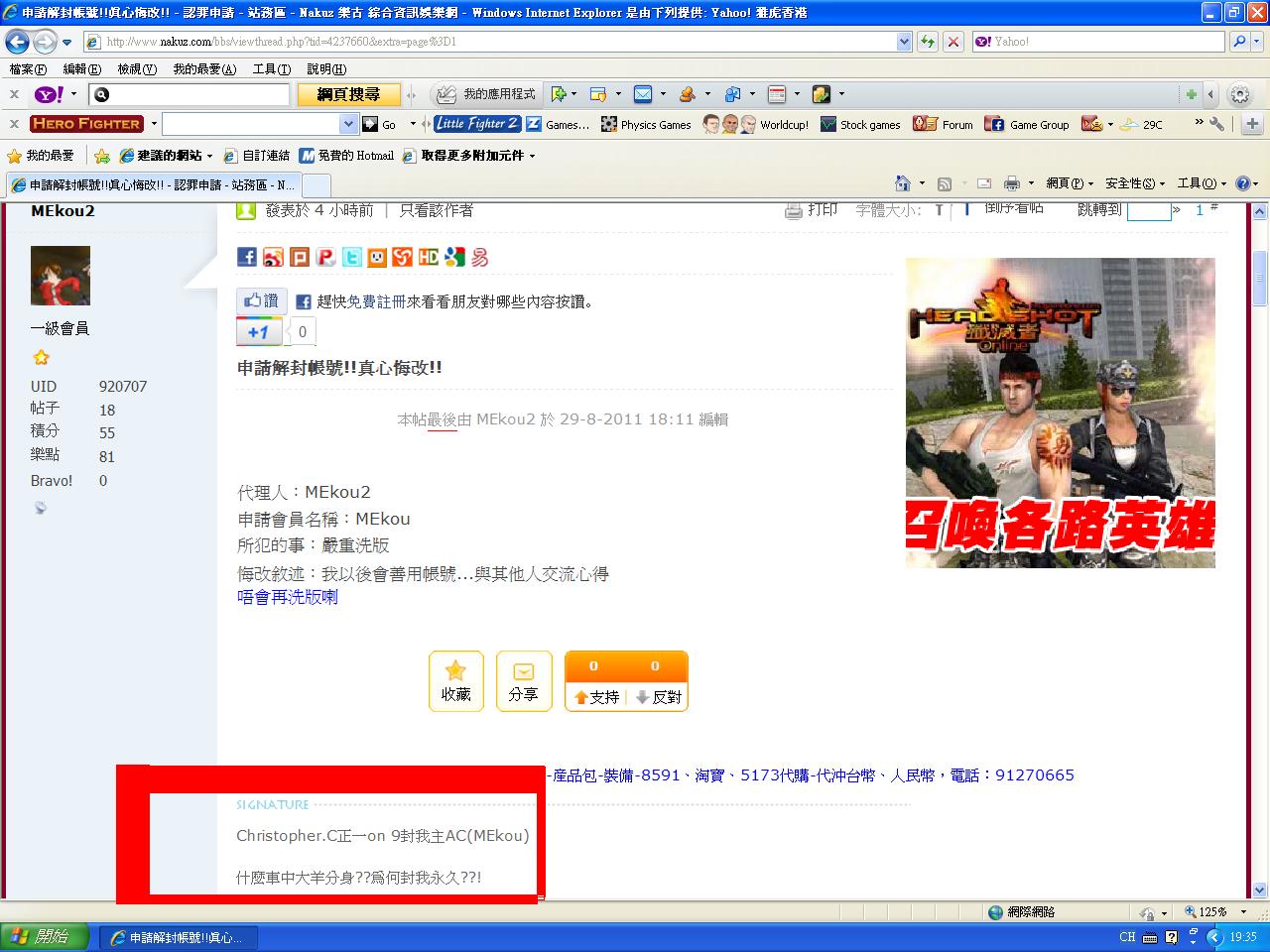This screenshot has width=1270, height=952.
Task: Share the post via Plurk icon
Action: 300,257
